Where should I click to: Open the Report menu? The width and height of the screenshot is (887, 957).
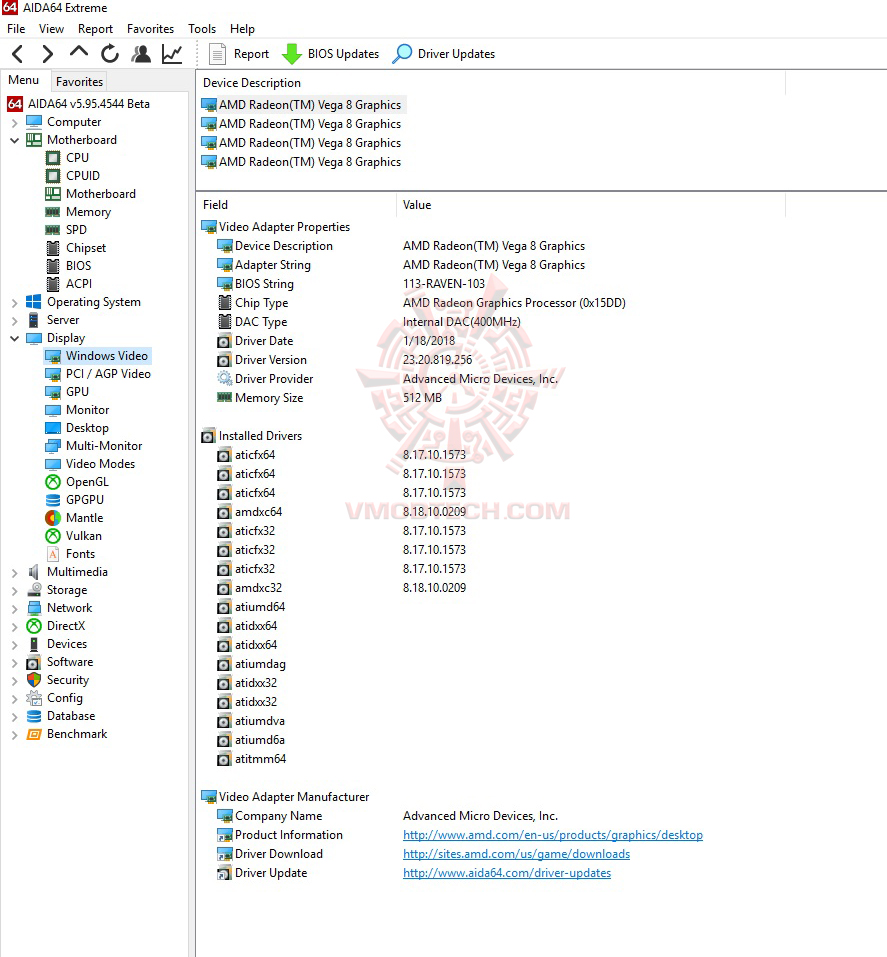coord(95,29)
